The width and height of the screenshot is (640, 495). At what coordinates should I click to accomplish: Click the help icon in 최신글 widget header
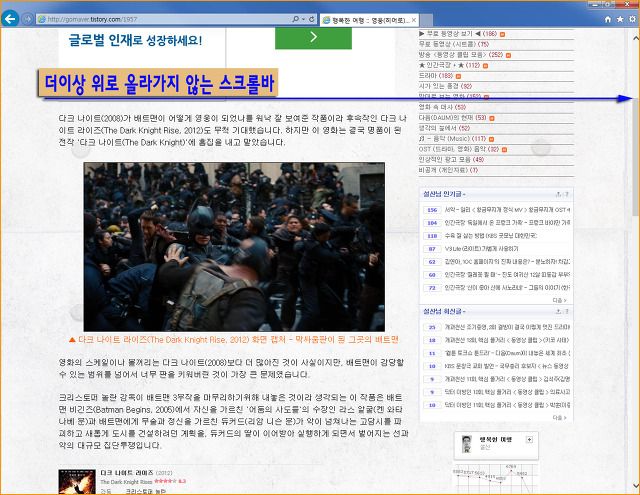tap(567, 312)
